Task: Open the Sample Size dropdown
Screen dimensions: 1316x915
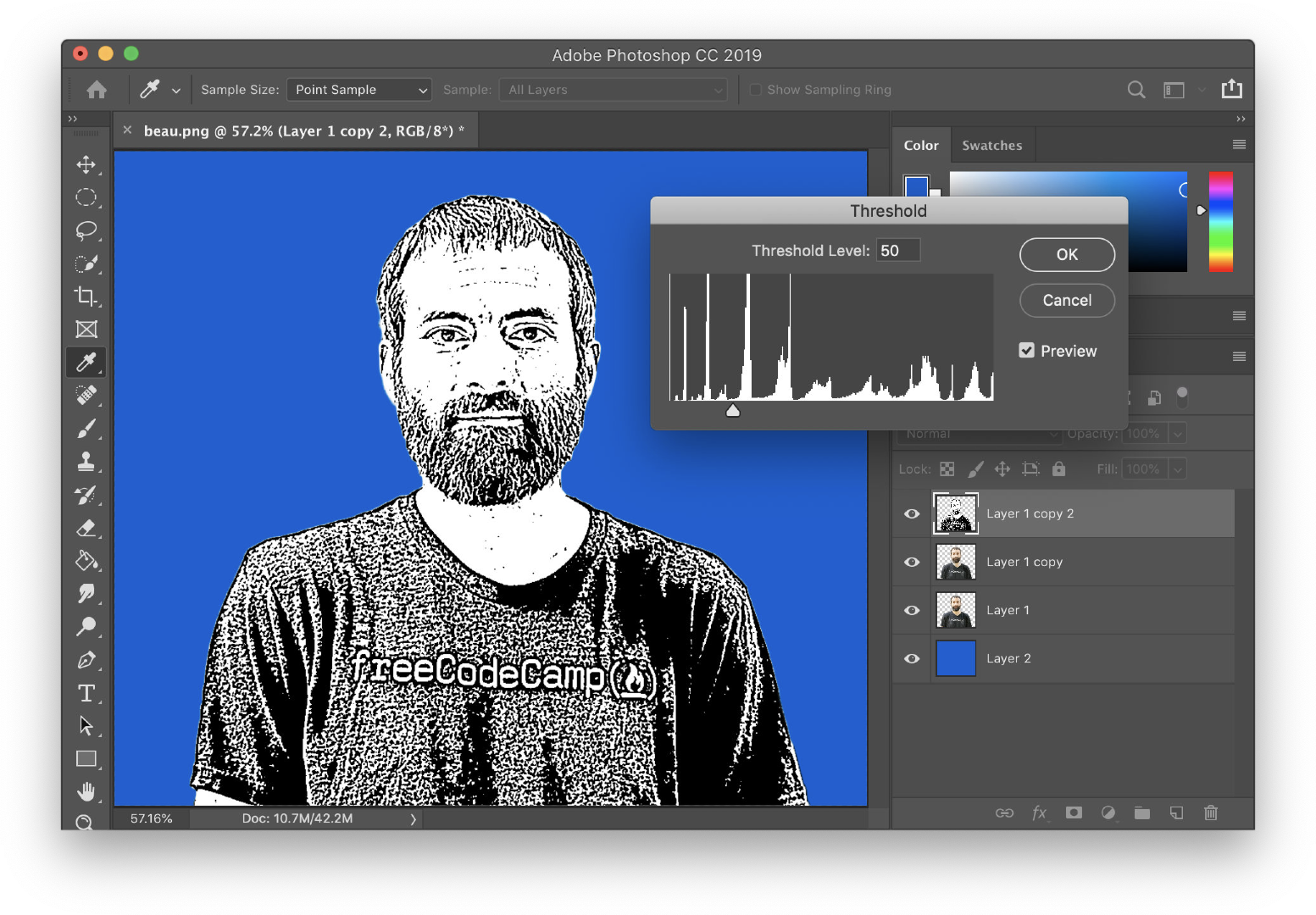Action: click(x=359, y=90)
